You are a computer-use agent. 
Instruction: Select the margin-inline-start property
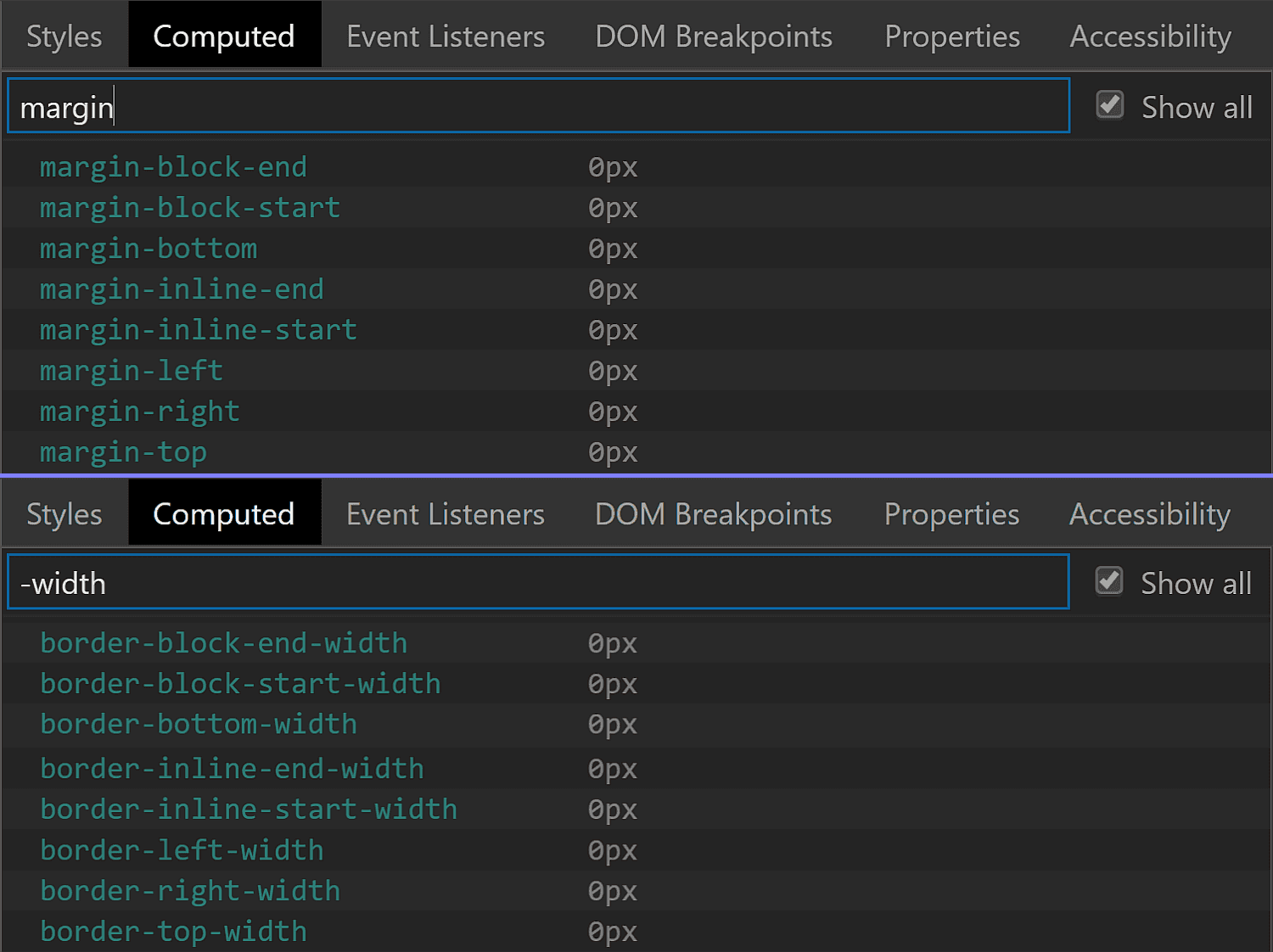point(199,330)
